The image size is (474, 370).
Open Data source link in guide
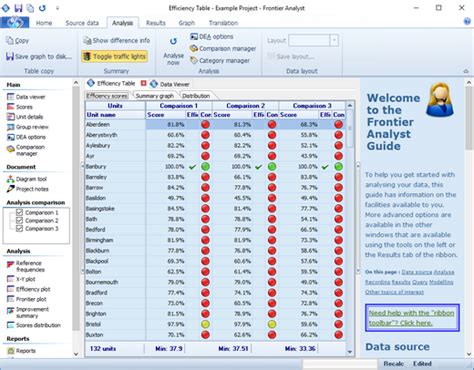pyautogui.click(x=416, y=272)
